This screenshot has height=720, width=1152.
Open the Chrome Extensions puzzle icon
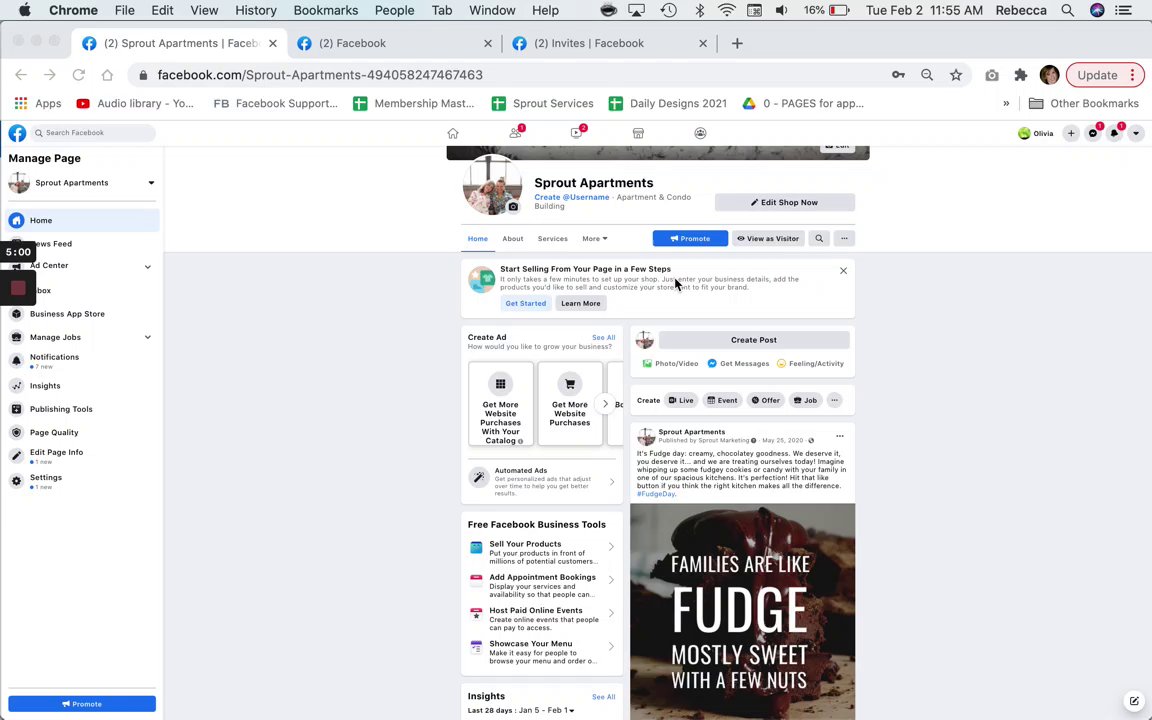tap(1020, 75)
